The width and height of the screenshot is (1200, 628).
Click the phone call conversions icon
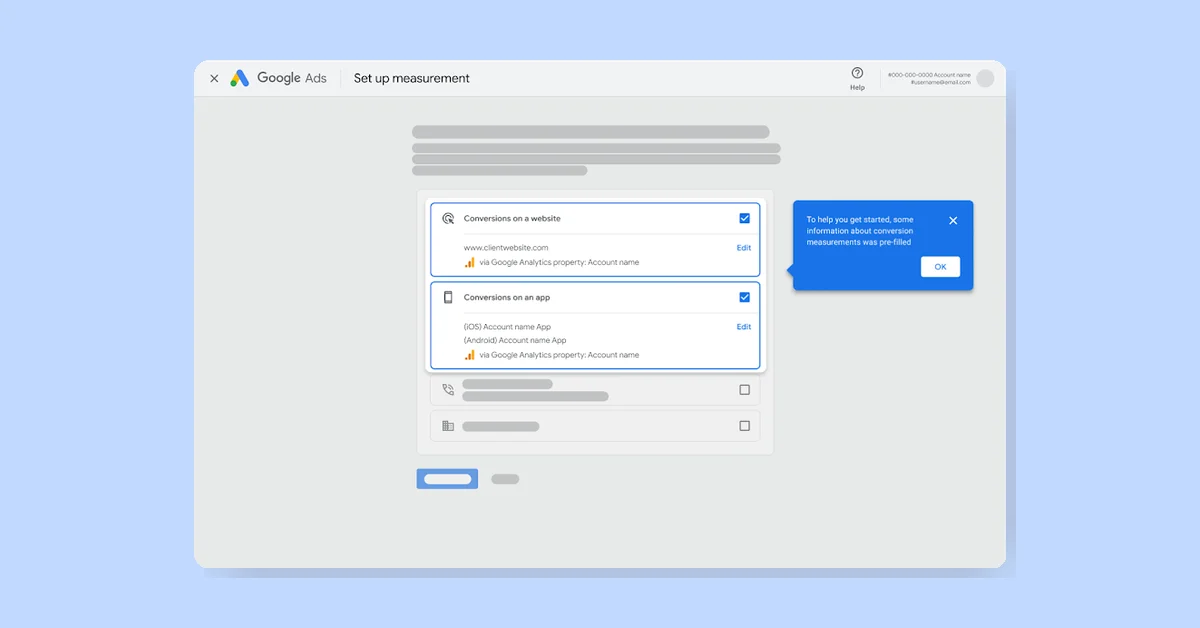(448, 390)
